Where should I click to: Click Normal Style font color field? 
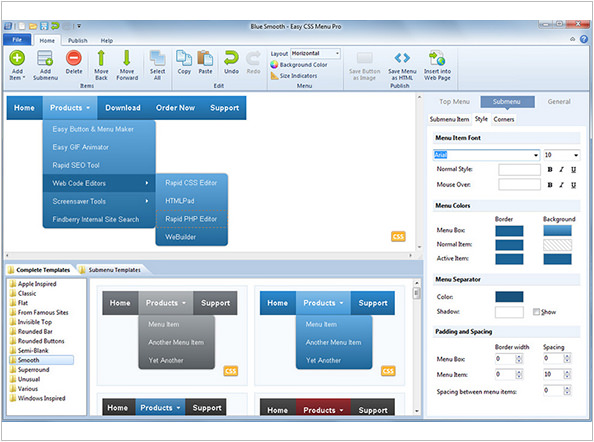tap(519, 170)
